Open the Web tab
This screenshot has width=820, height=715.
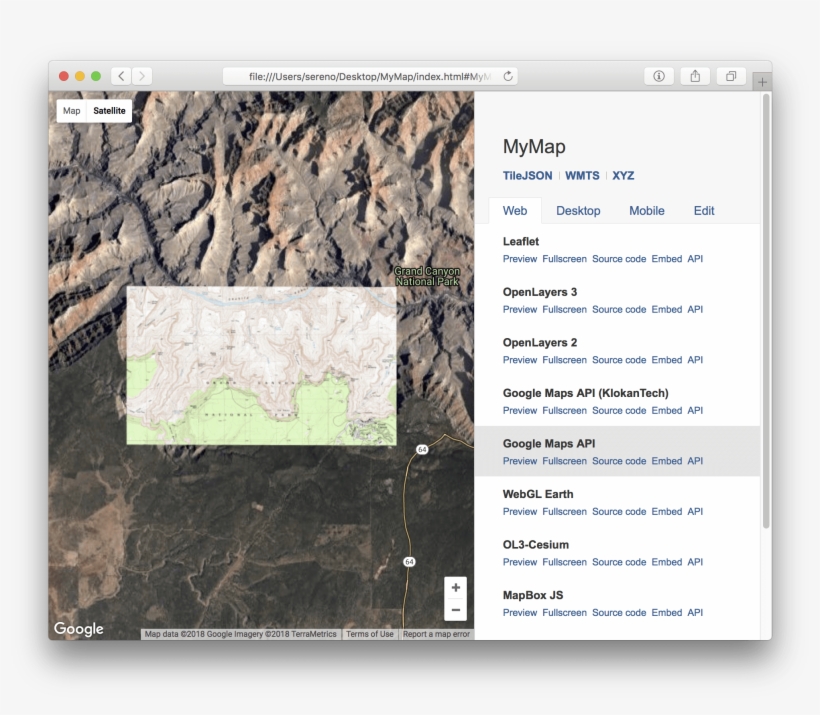[x=515, y=211]
